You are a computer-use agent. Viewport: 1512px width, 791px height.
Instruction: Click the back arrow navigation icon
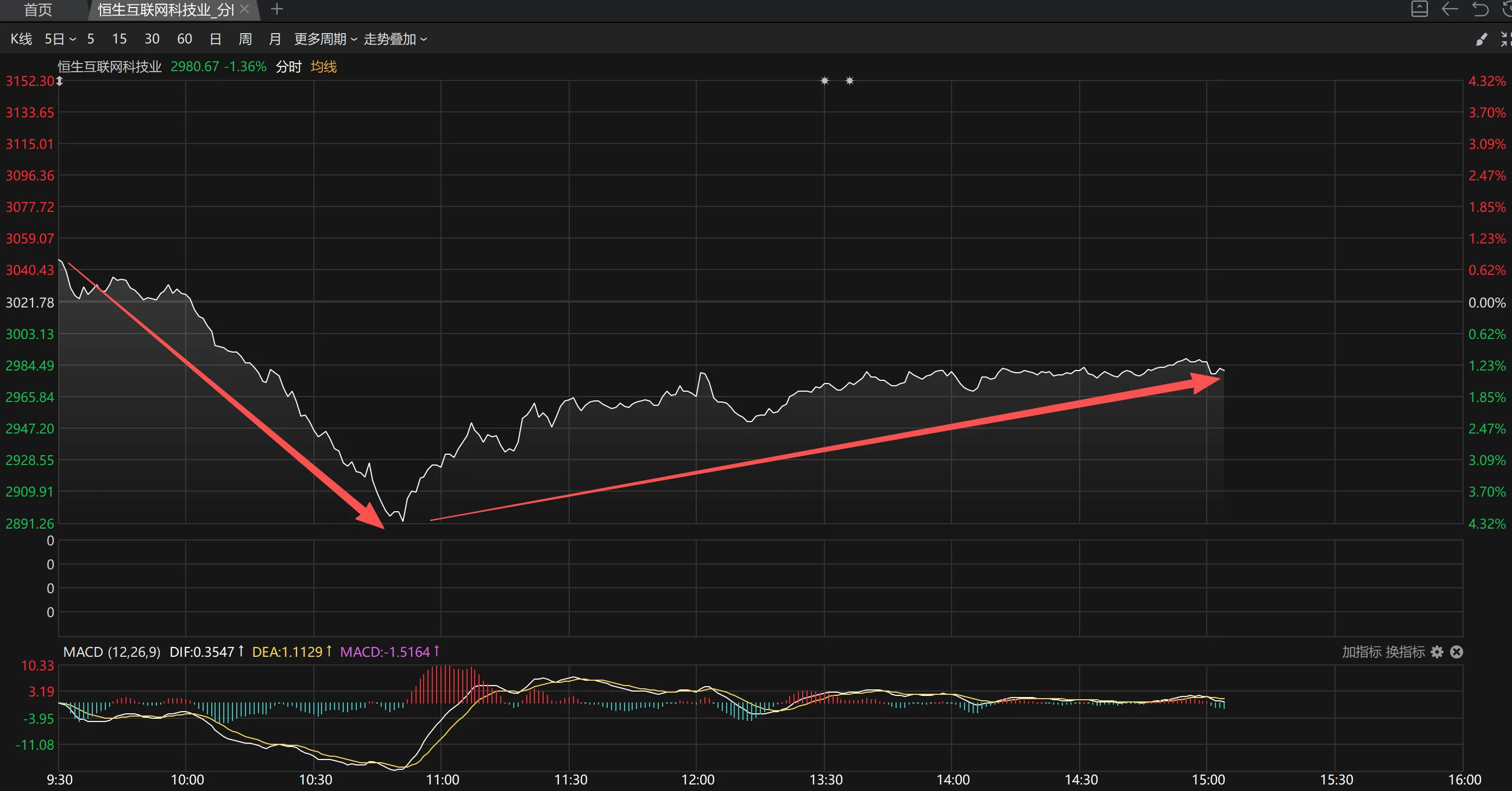pyautogui.click(x=1450, y=9)
